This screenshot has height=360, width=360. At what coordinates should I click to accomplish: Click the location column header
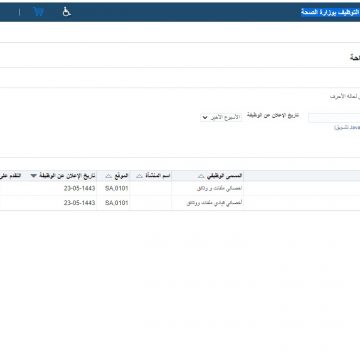[x=121, y=175]
